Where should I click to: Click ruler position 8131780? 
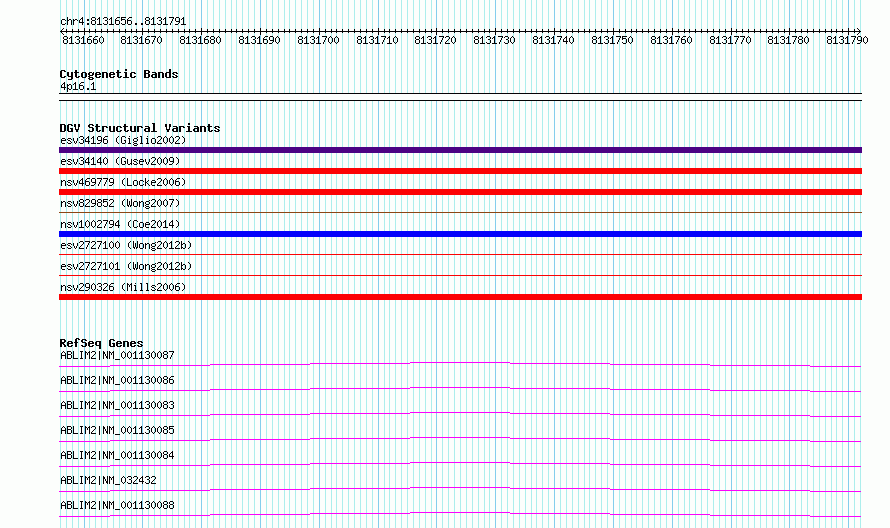(x=788, y=40)
